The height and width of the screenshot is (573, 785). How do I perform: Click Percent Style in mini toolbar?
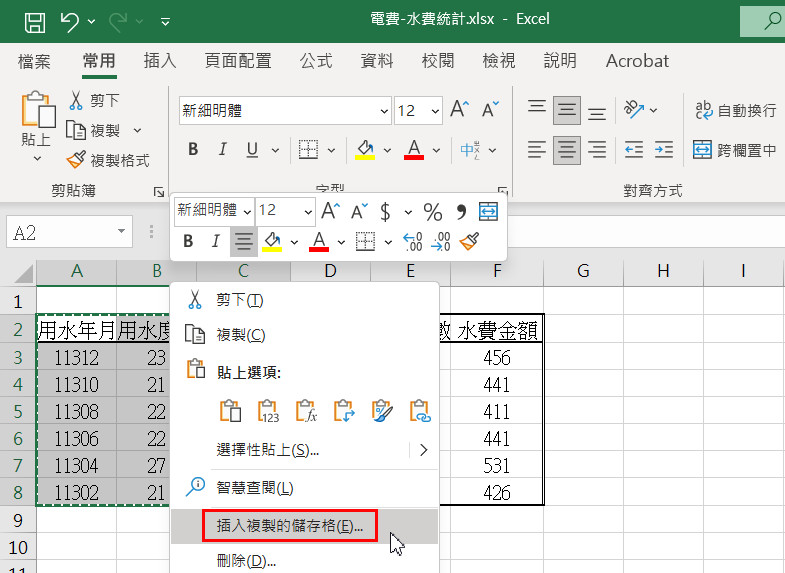[x=432, y=211]
